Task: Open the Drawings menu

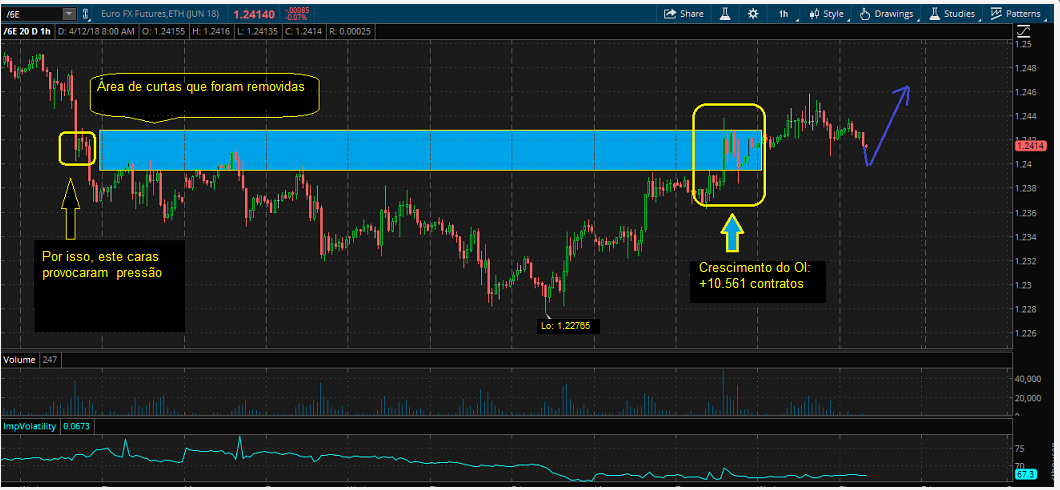Action: 889,14
